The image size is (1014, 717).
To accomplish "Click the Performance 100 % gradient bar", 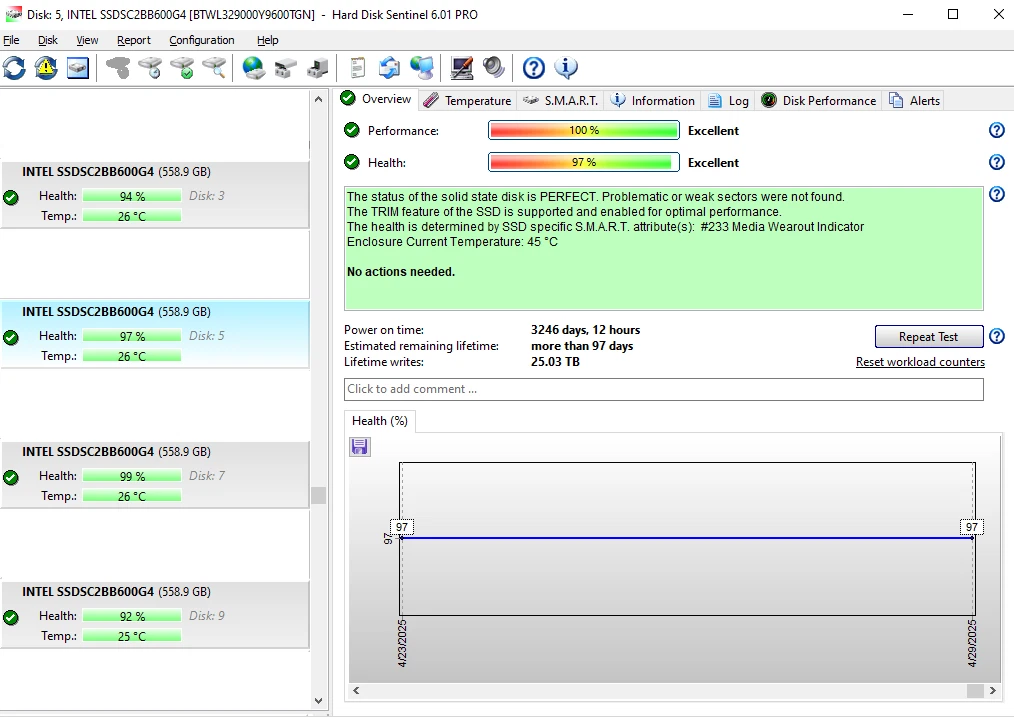I will coord(583,130).
